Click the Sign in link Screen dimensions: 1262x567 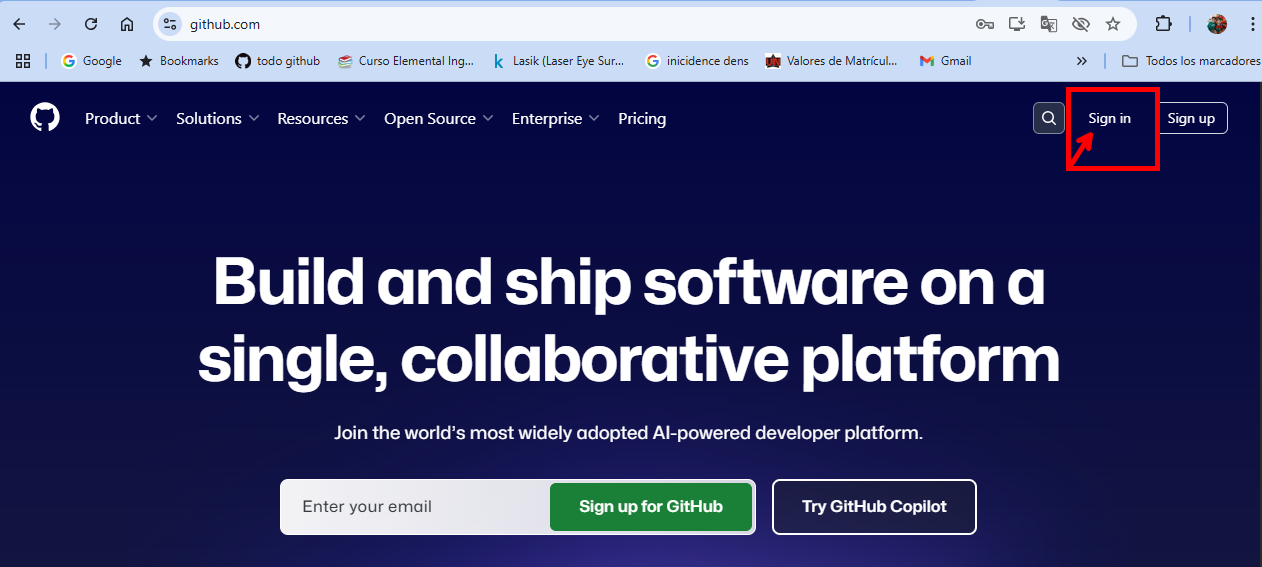[1110, 118]
